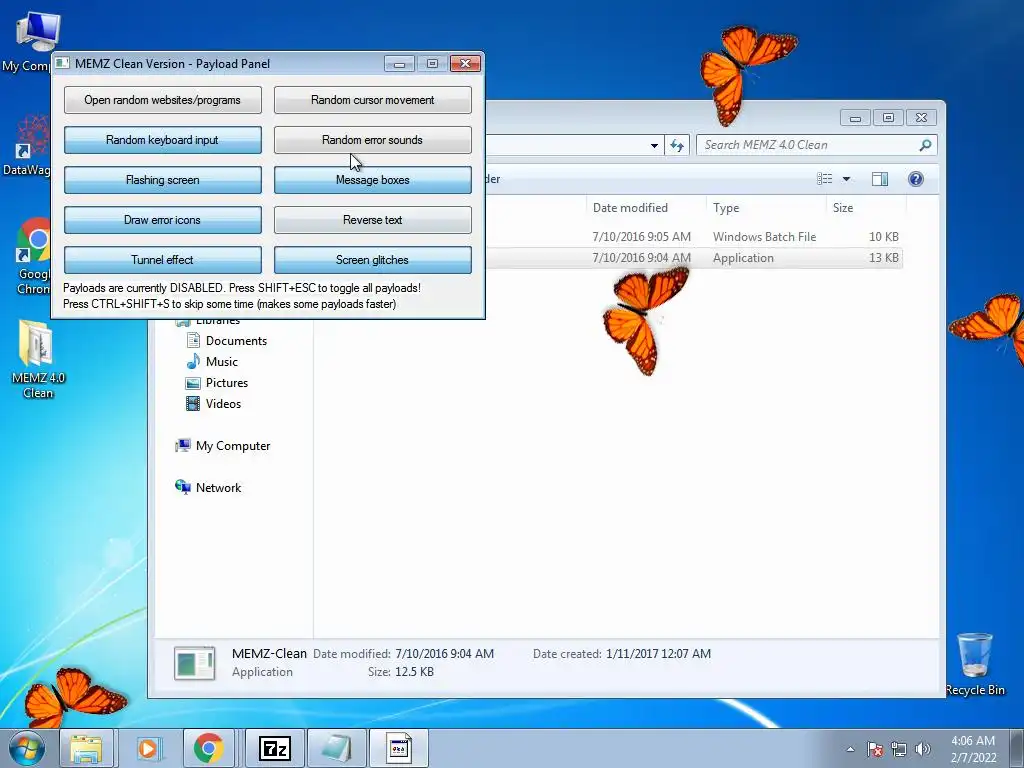1024x768 pixels.
Task: Disable the Flashing screen payload
Action: (x=163, y=180)
